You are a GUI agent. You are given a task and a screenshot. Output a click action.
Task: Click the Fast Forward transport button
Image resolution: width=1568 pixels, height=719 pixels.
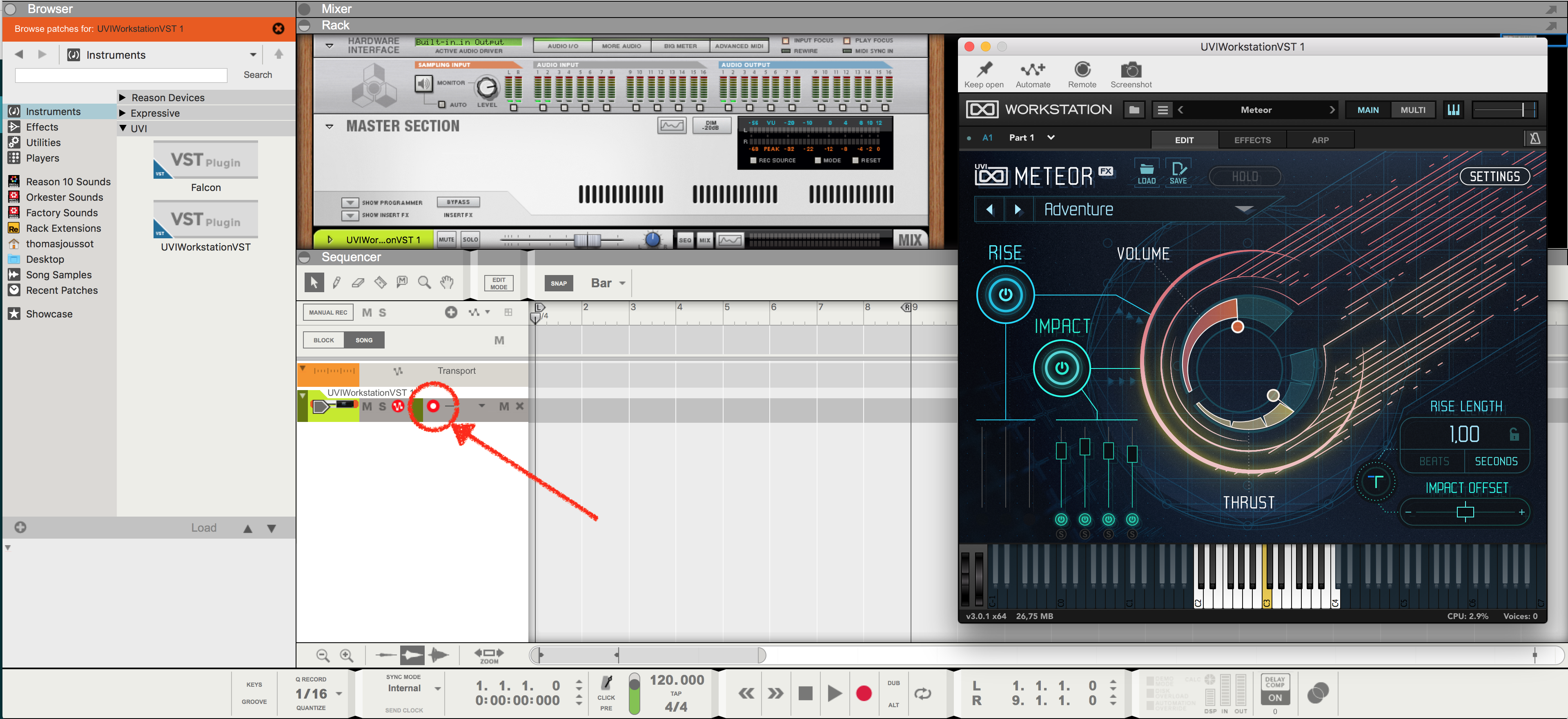coord(775,693)
